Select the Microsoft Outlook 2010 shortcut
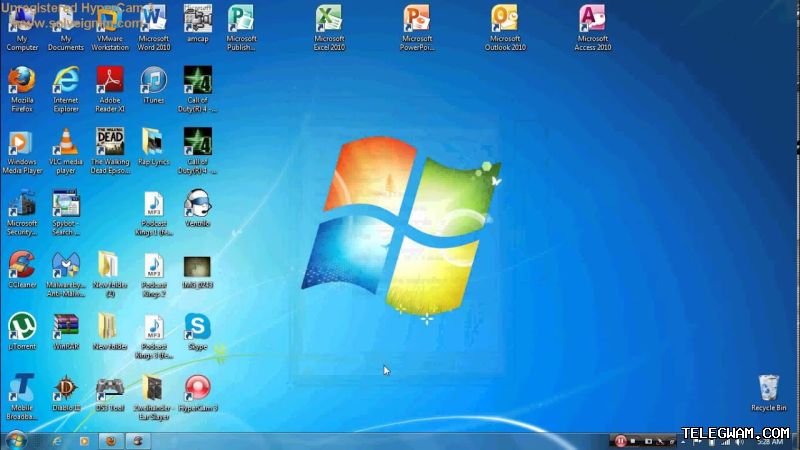The image size is (800, 450). (505, 29)
